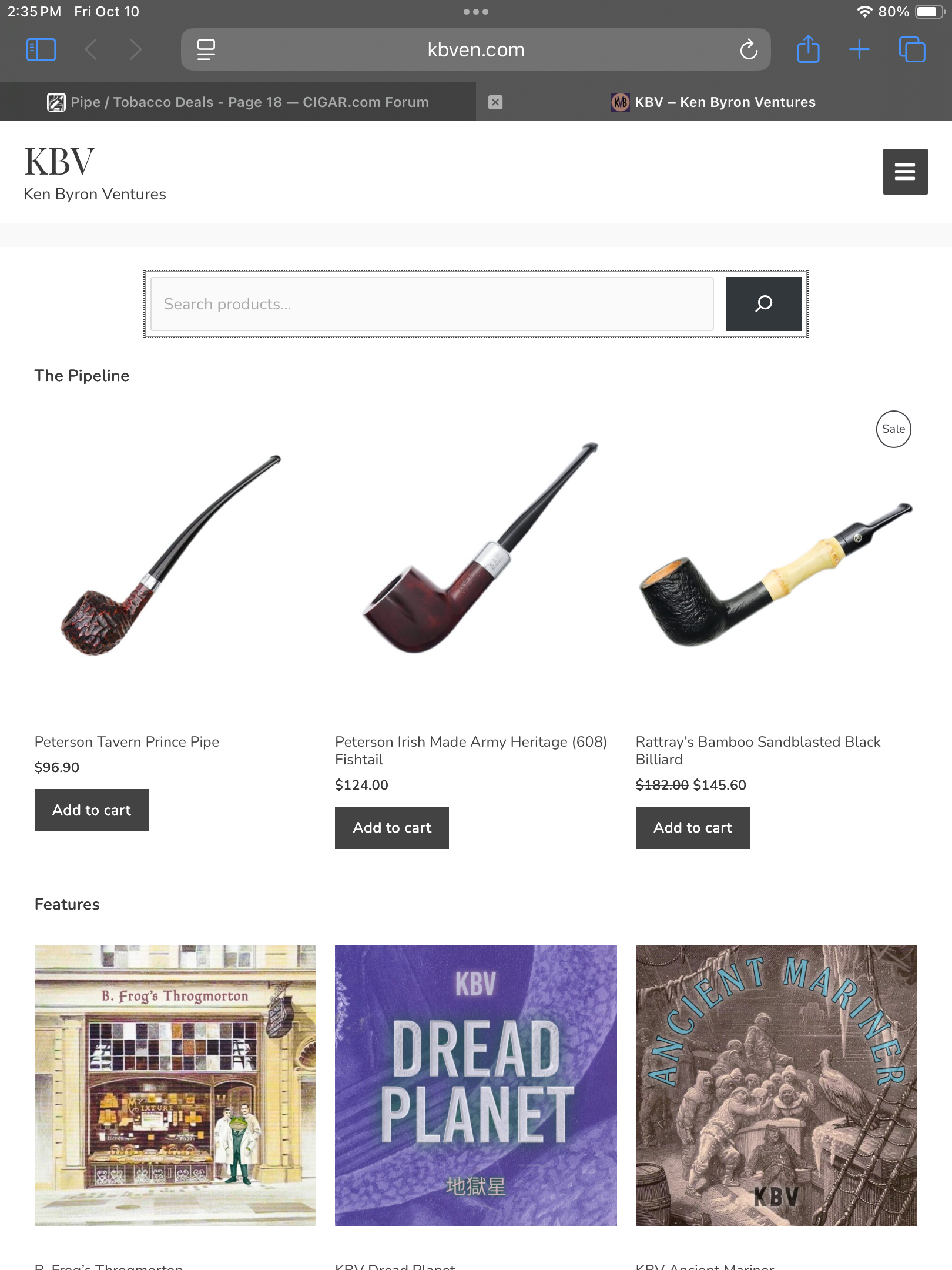The width and height of the screenshot is (952, 1270).
Task: Add Rattray's Bamboo Billiard to cart
Action: pos(693,828)
